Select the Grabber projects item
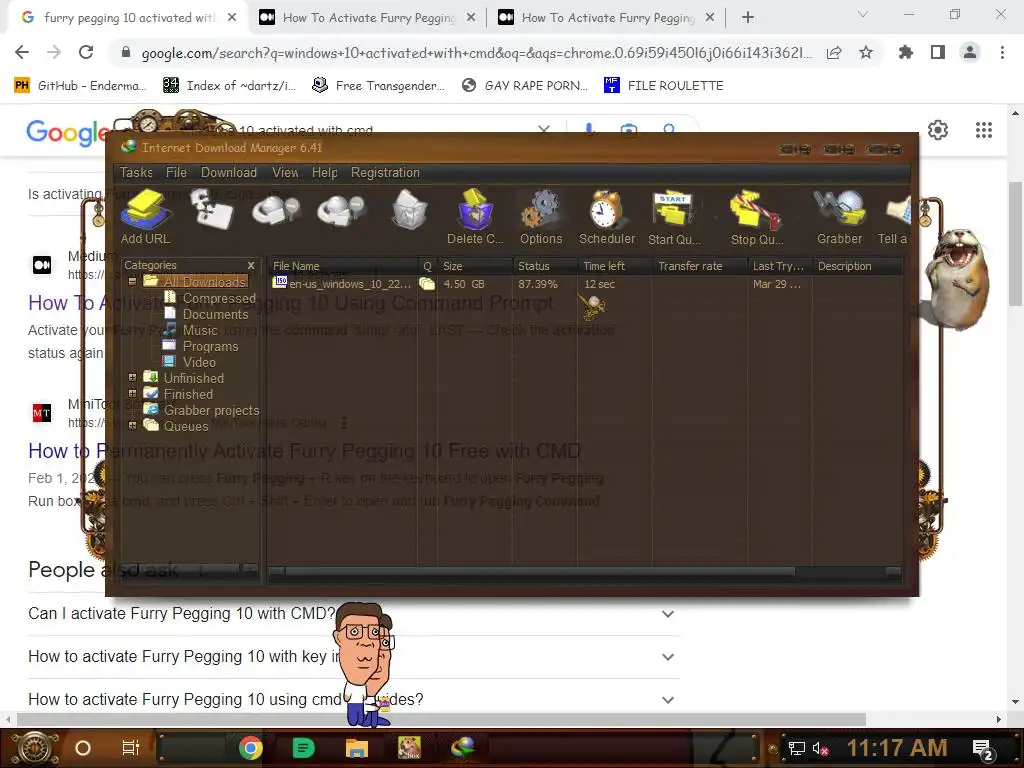 (x=202, y=410)
